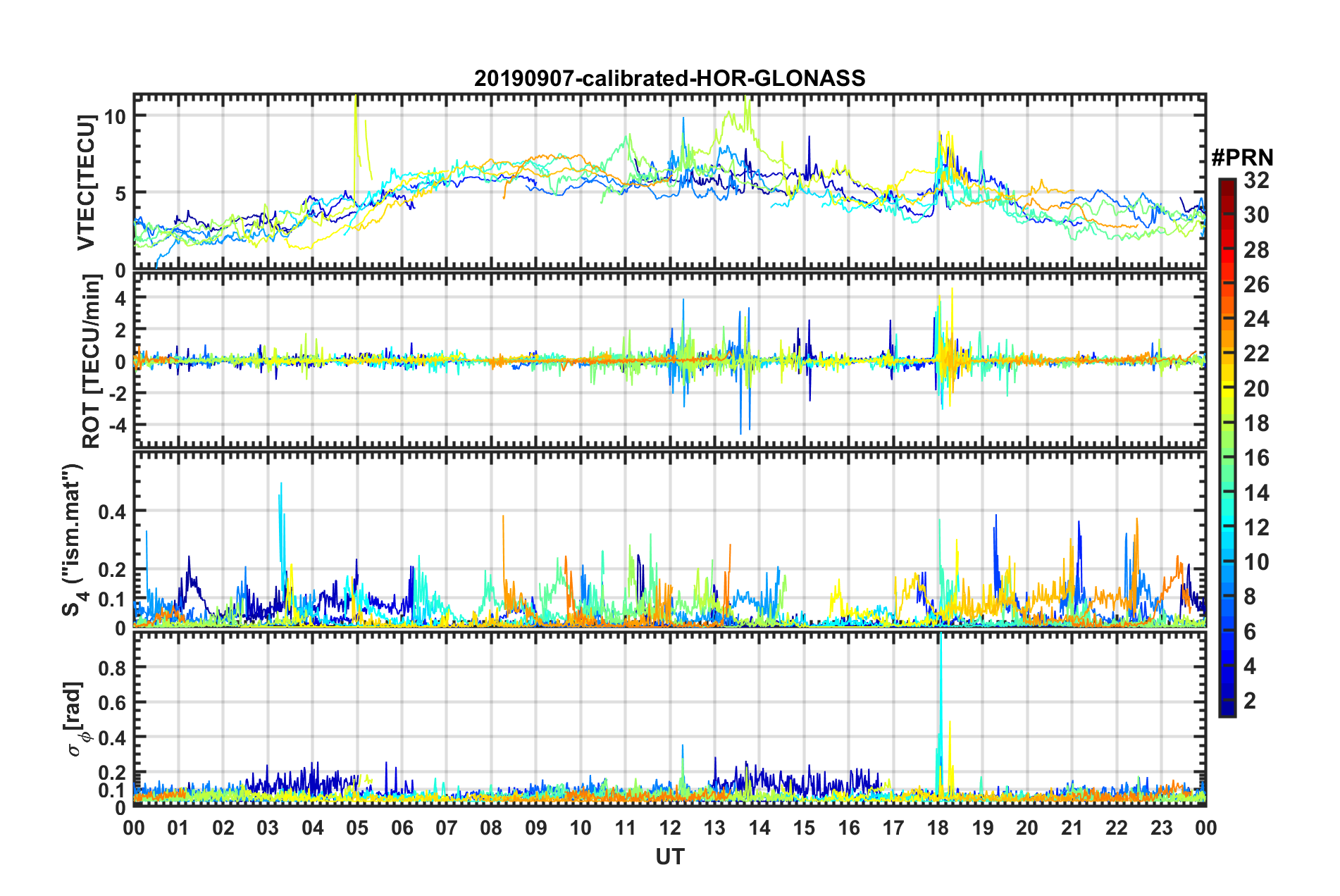Click colorbar tick label 4

click(x=1250, y=666)
